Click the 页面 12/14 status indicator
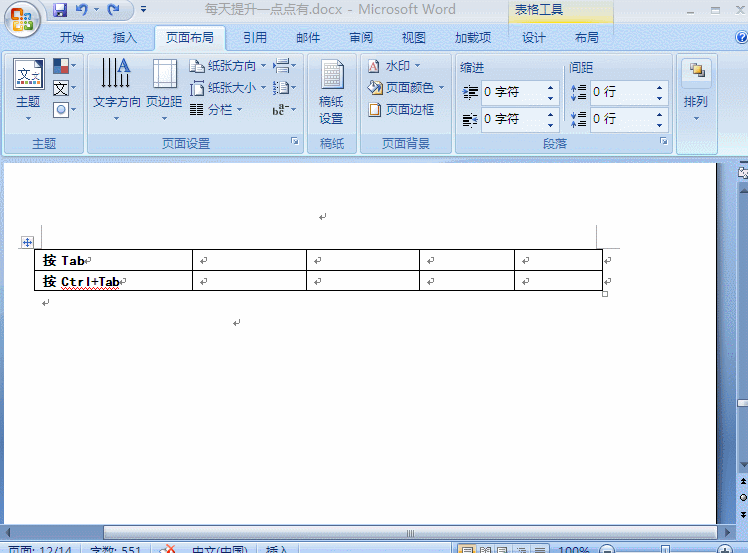748x553 pixels. tap(40, 550)
